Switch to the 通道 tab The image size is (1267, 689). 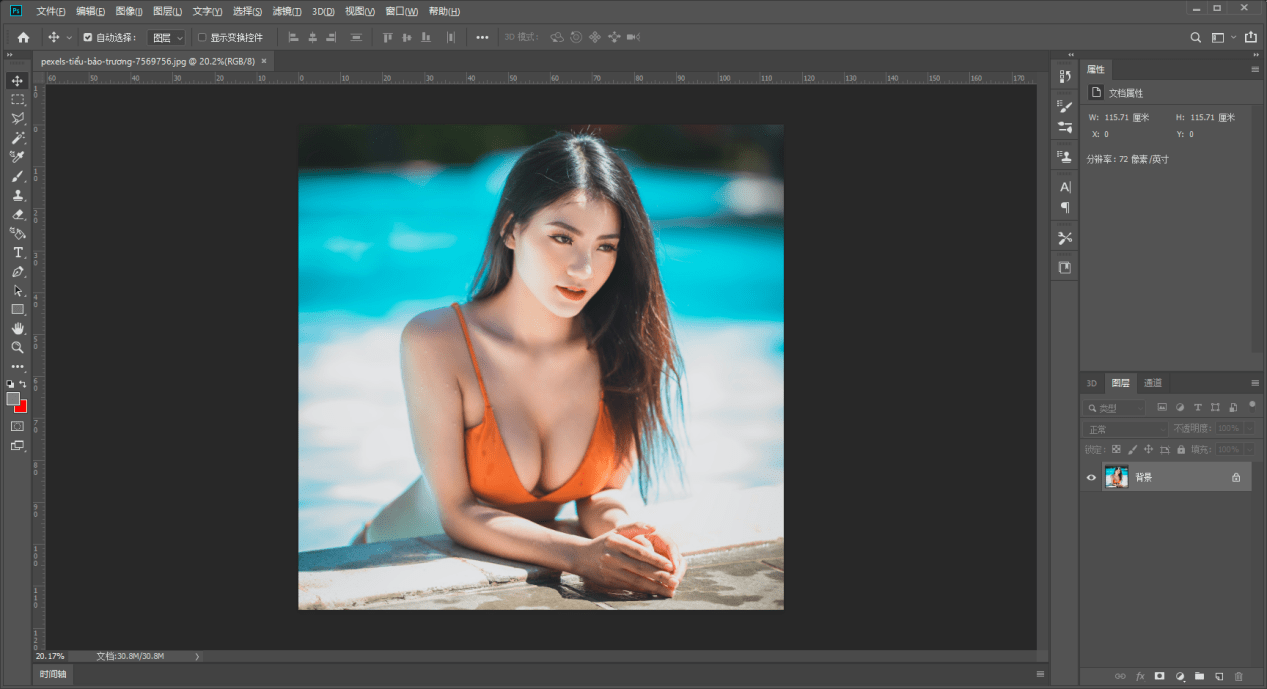coord(1153,383)
